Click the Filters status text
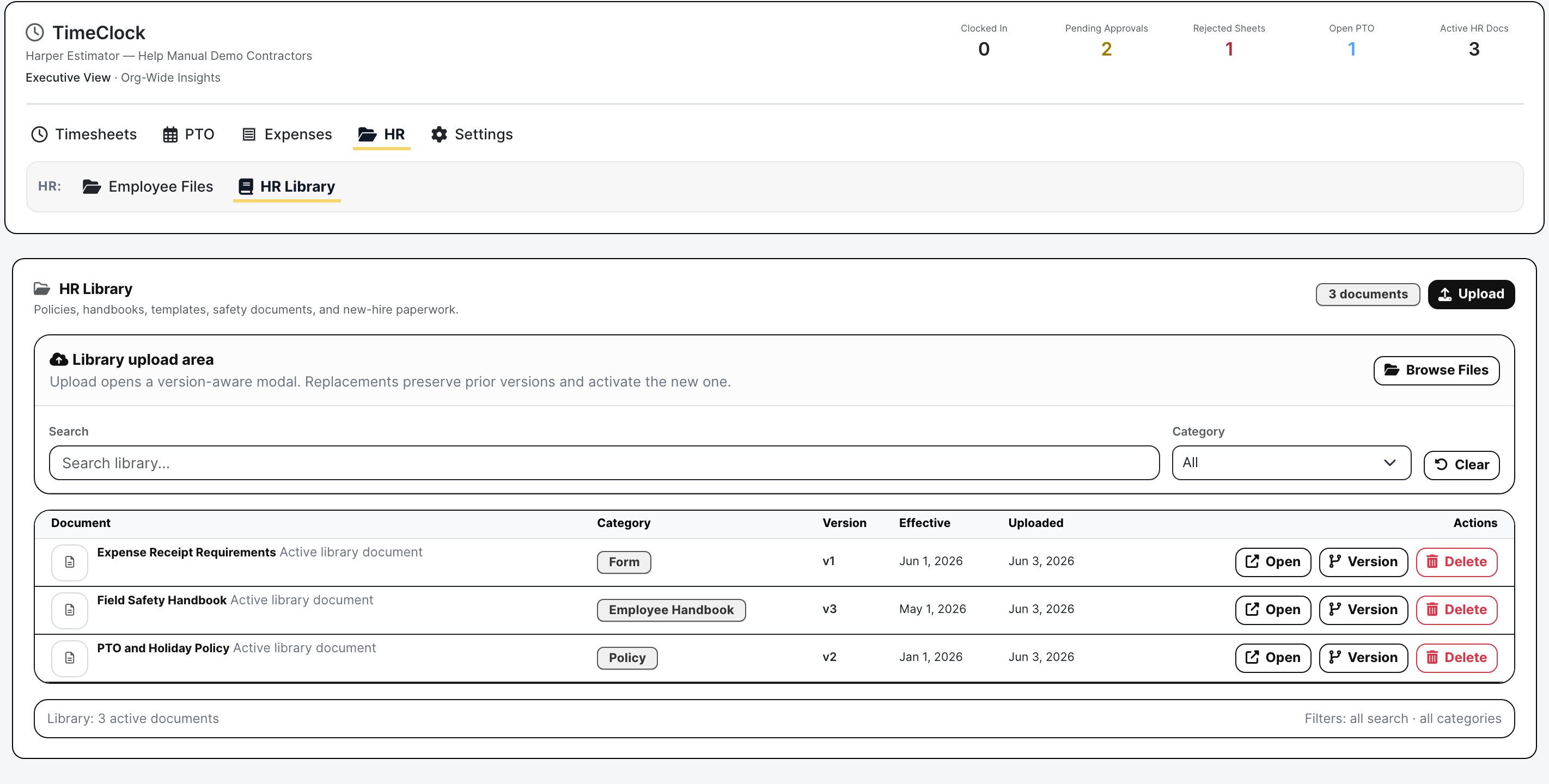 [x=1402, y=719]
